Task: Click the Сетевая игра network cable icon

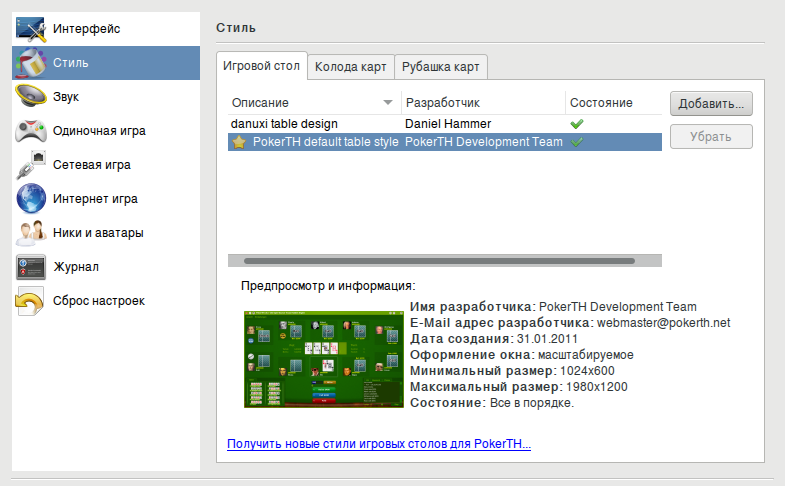Action: pyautogui.click(x=31, y=165)
